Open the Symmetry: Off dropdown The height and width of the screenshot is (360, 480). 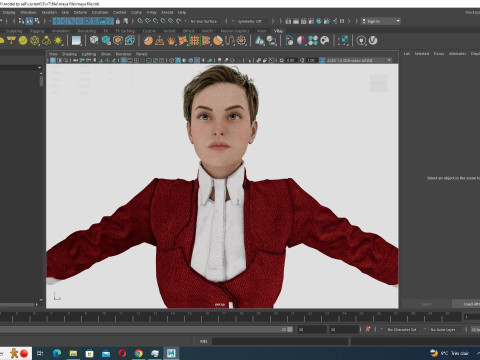coord(252,21)
